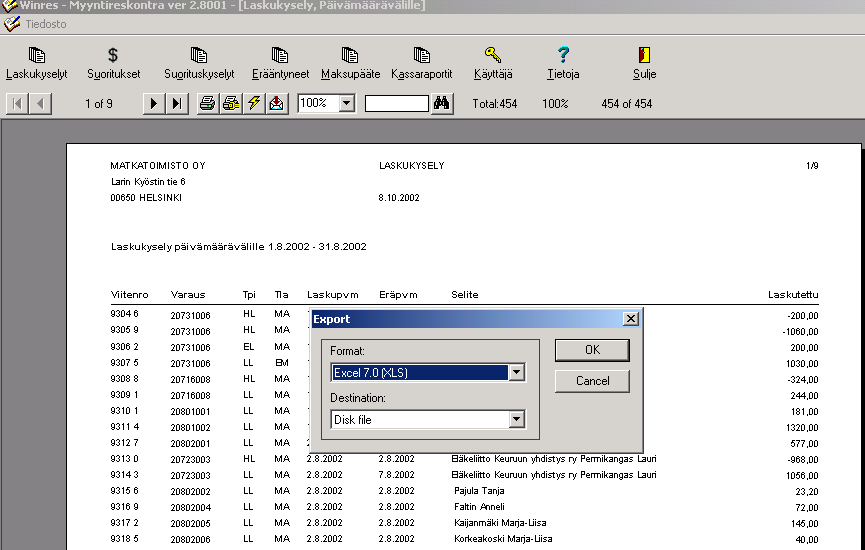Open the Tiedosto menu
Screen dimensions: 865x550
pyautogui.click(x=46, y=24)
